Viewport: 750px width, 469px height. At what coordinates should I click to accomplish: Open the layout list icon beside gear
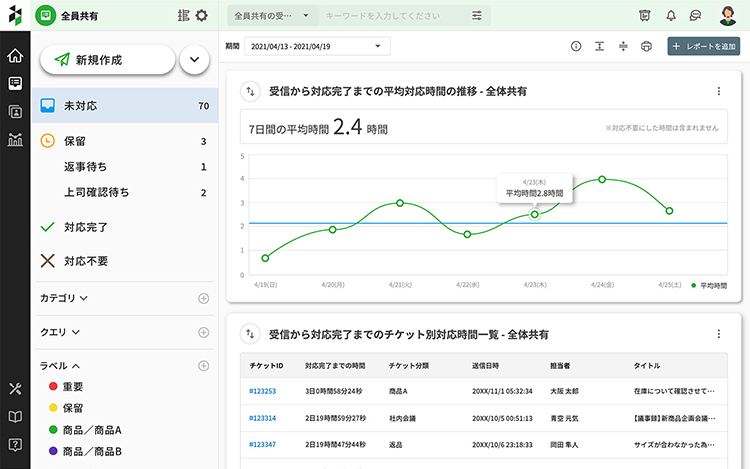click(184, 15)
